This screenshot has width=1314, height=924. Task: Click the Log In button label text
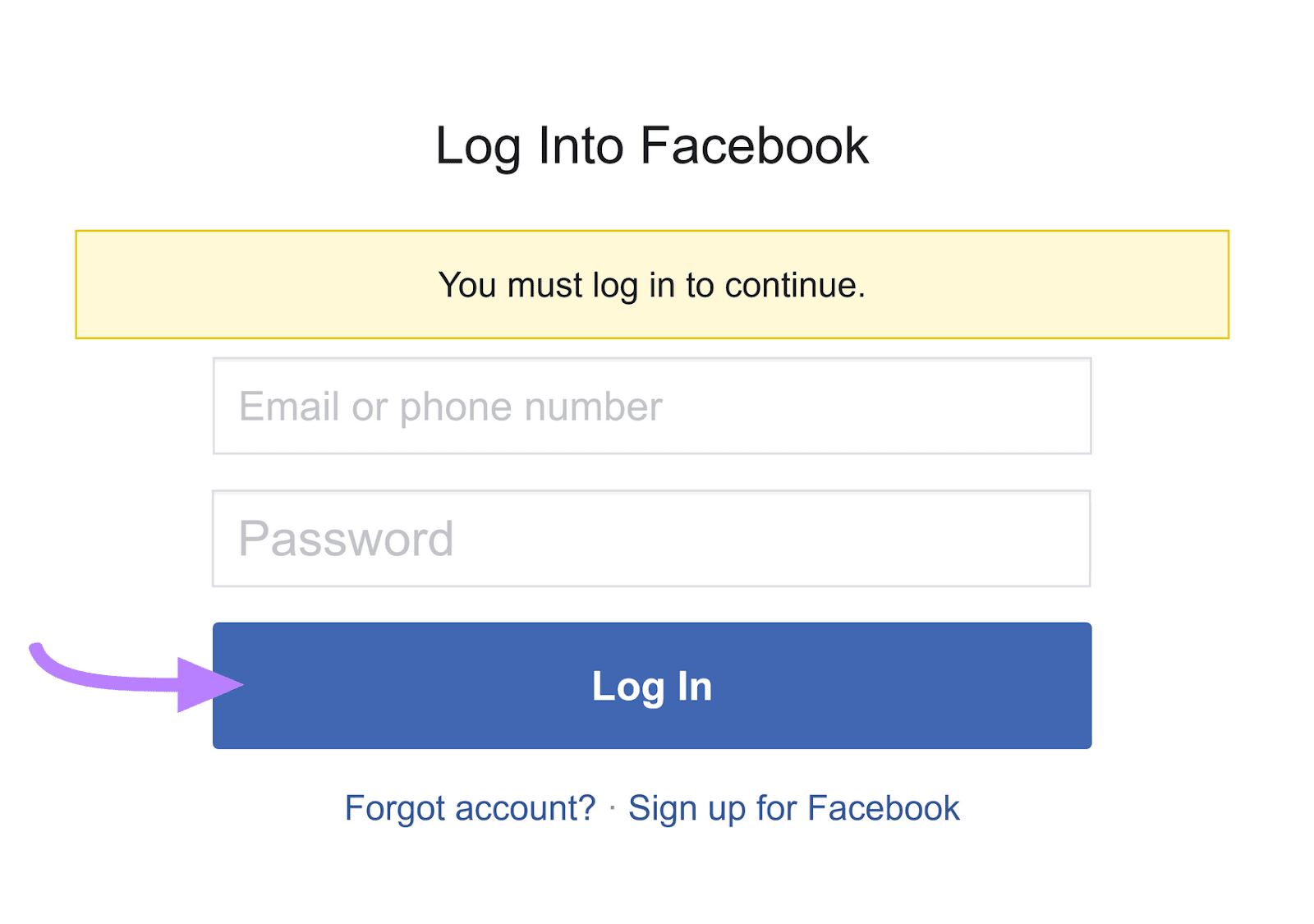pyautogui.click(x=652, y=687)
